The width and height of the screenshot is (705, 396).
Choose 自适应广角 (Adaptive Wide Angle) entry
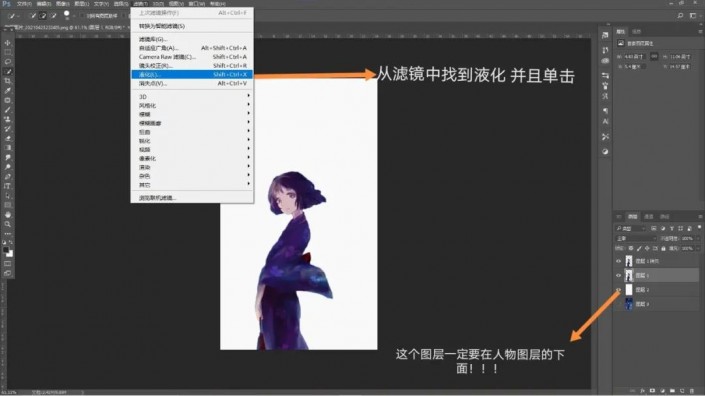[192, 48]
